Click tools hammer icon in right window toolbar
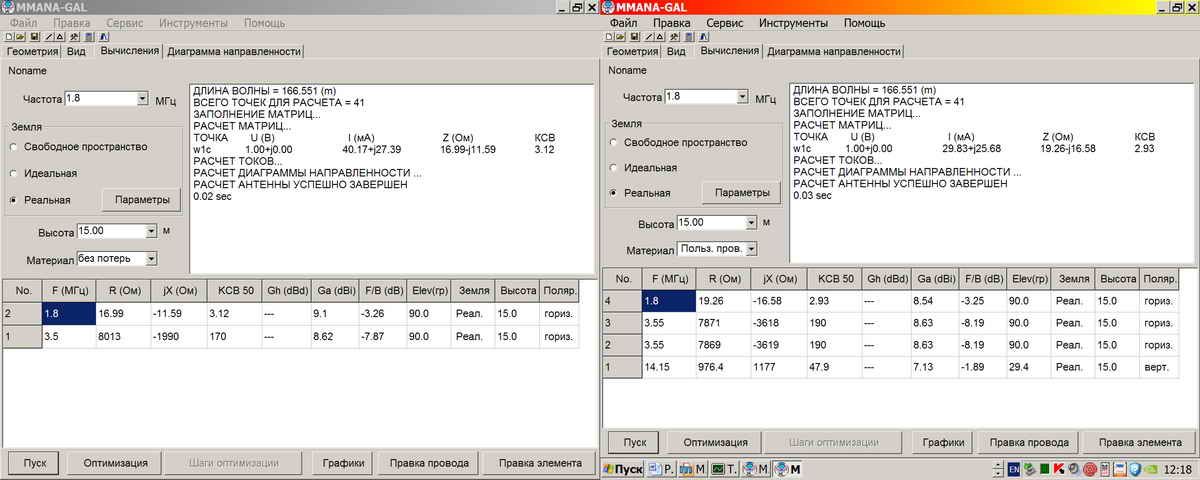 coord(674,36)
